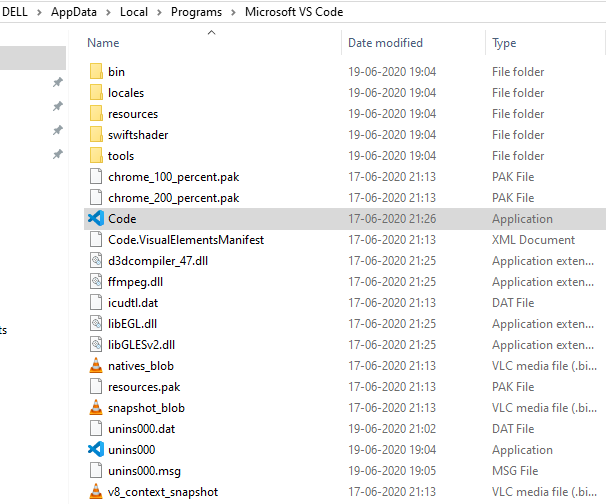Screen dimensions: 606x504
Task: Click XML Document type of Code.VisualElementsManifest
Action: click(533, 240)
